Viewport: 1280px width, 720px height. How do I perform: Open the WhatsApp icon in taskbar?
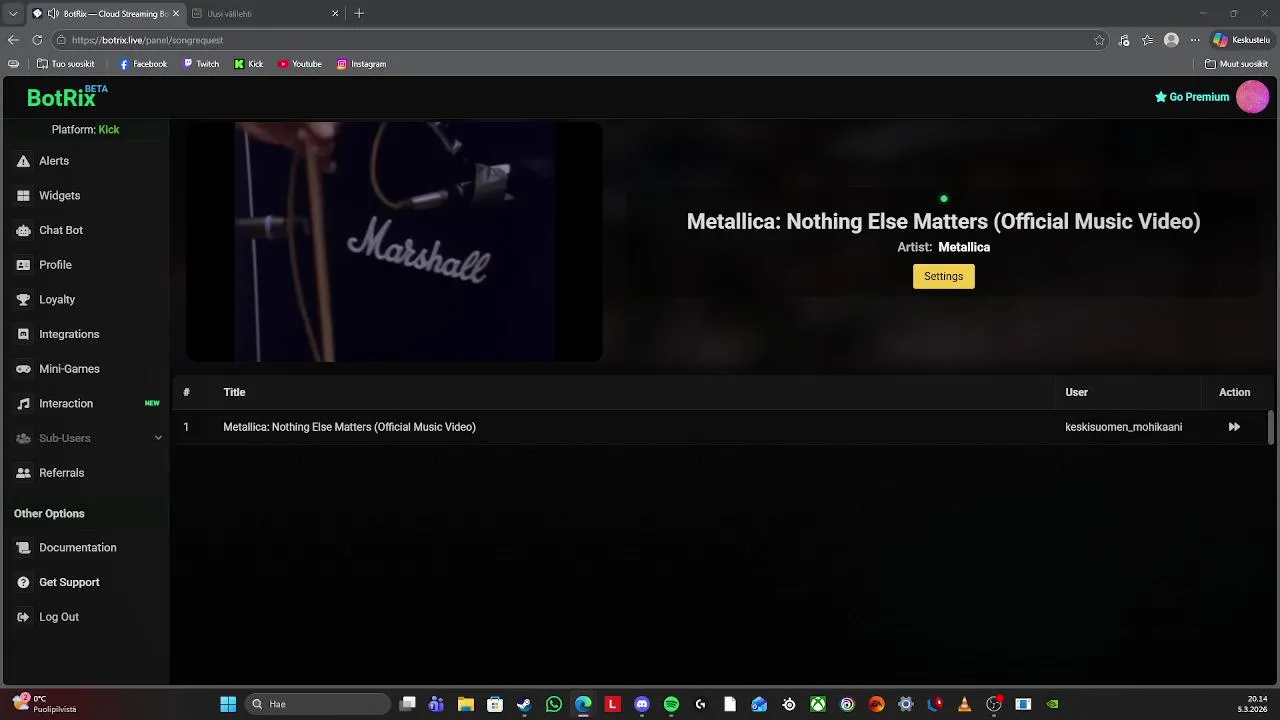[554, 704]
